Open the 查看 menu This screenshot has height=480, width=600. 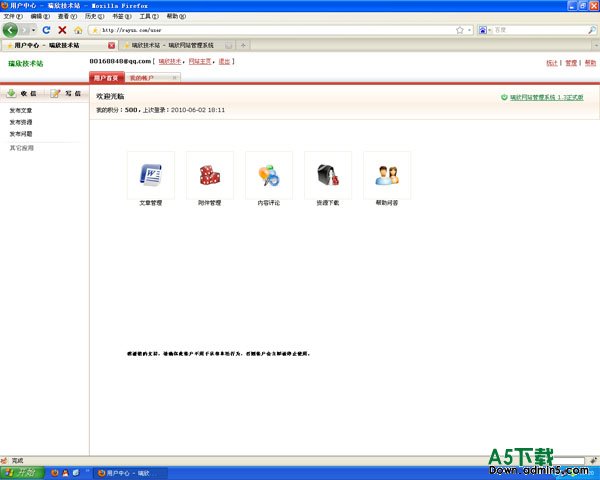tap(67, 16)
